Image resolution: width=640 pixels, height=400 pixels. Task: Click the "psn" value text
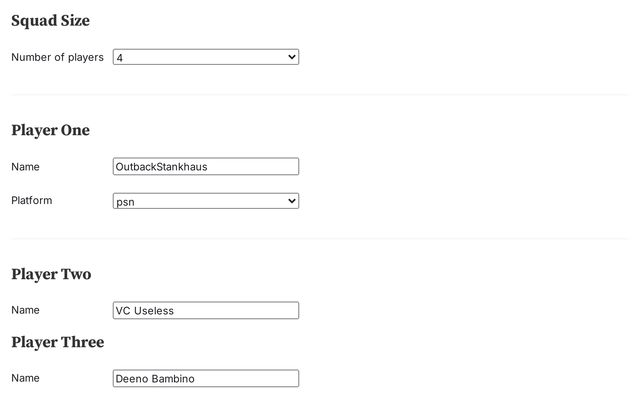click(125, 202)
